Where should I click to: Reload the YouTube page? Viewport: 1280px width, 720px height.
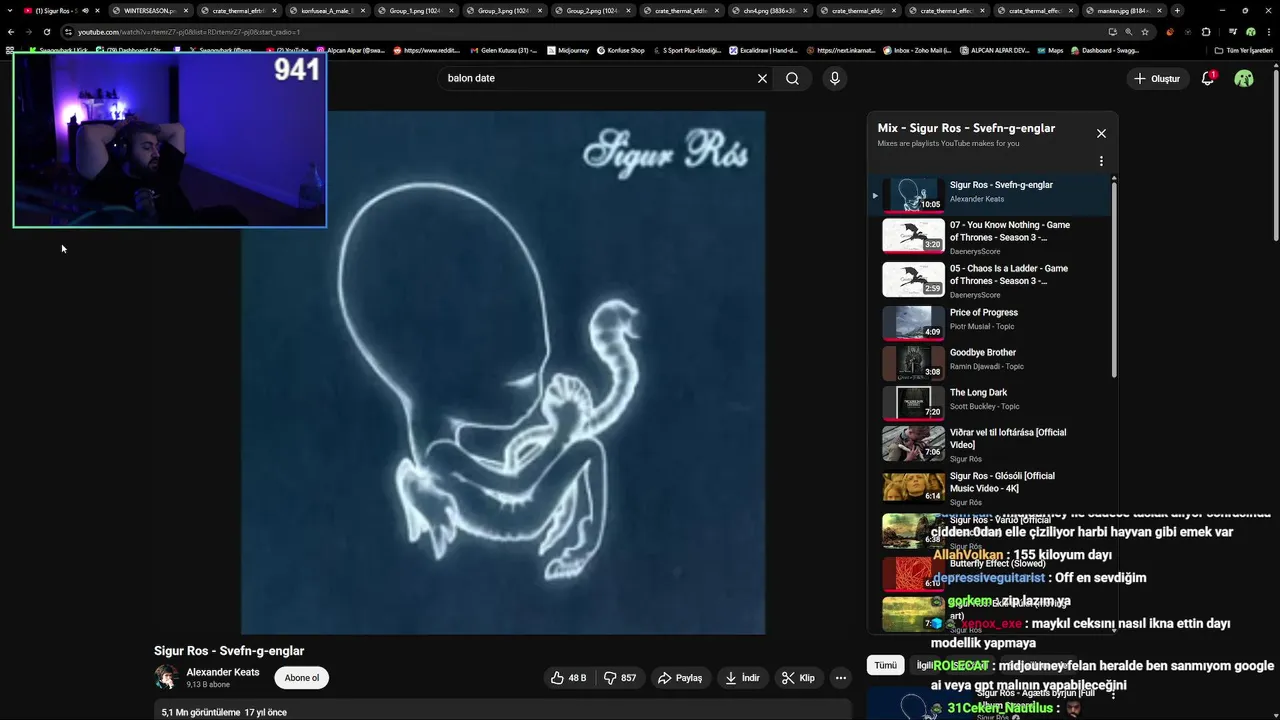[x=47, y=32]
